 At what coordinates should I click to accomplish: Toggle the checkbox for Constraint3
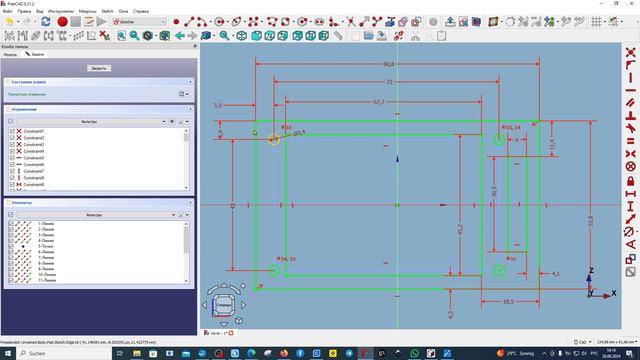point(12,144)
